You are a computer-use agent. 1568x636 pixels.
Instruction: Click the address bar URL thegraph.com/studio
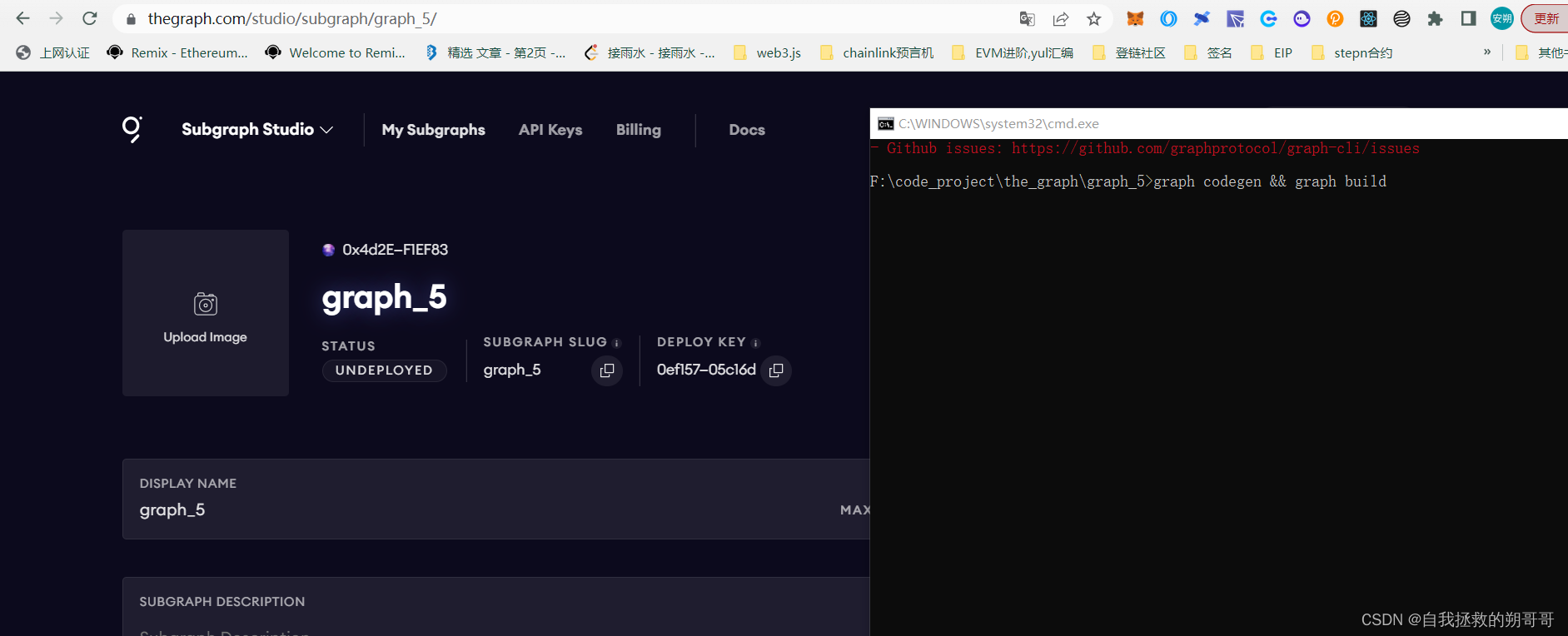pyautogui.click(x=292, y=18)
